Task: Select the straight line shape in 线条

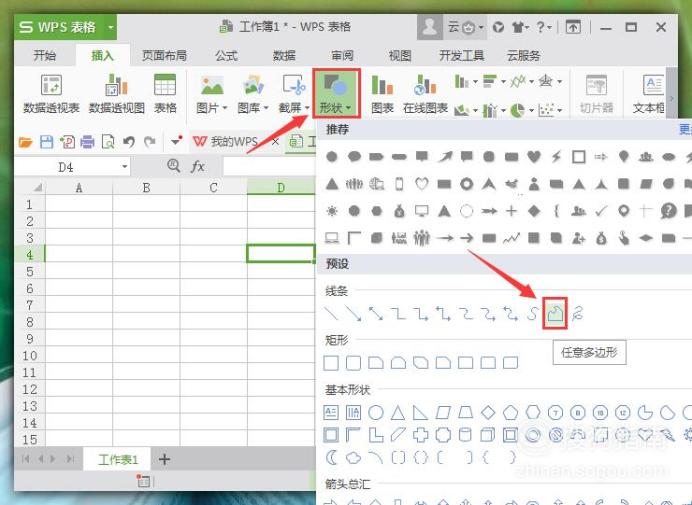Action: (x=331, y=314)
